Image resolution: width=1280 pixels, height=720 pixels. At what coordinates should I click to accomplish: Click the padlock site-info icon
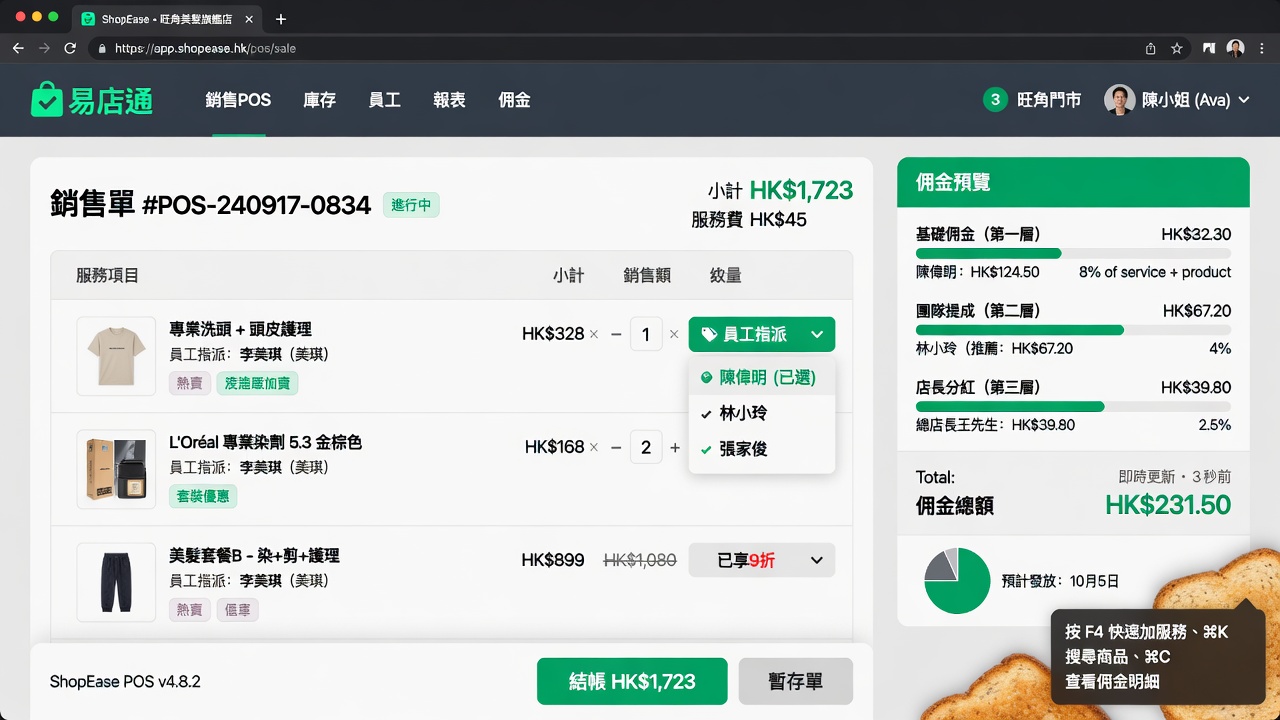(101, 48)
